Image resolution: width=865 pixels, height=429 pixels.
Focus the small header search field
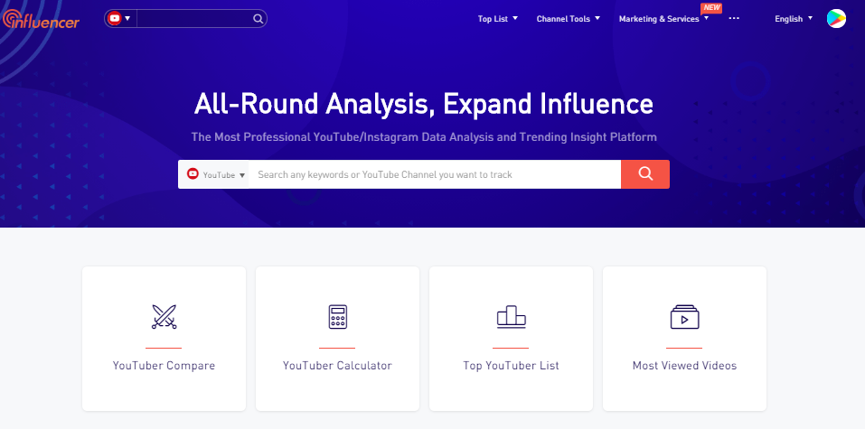194,19
